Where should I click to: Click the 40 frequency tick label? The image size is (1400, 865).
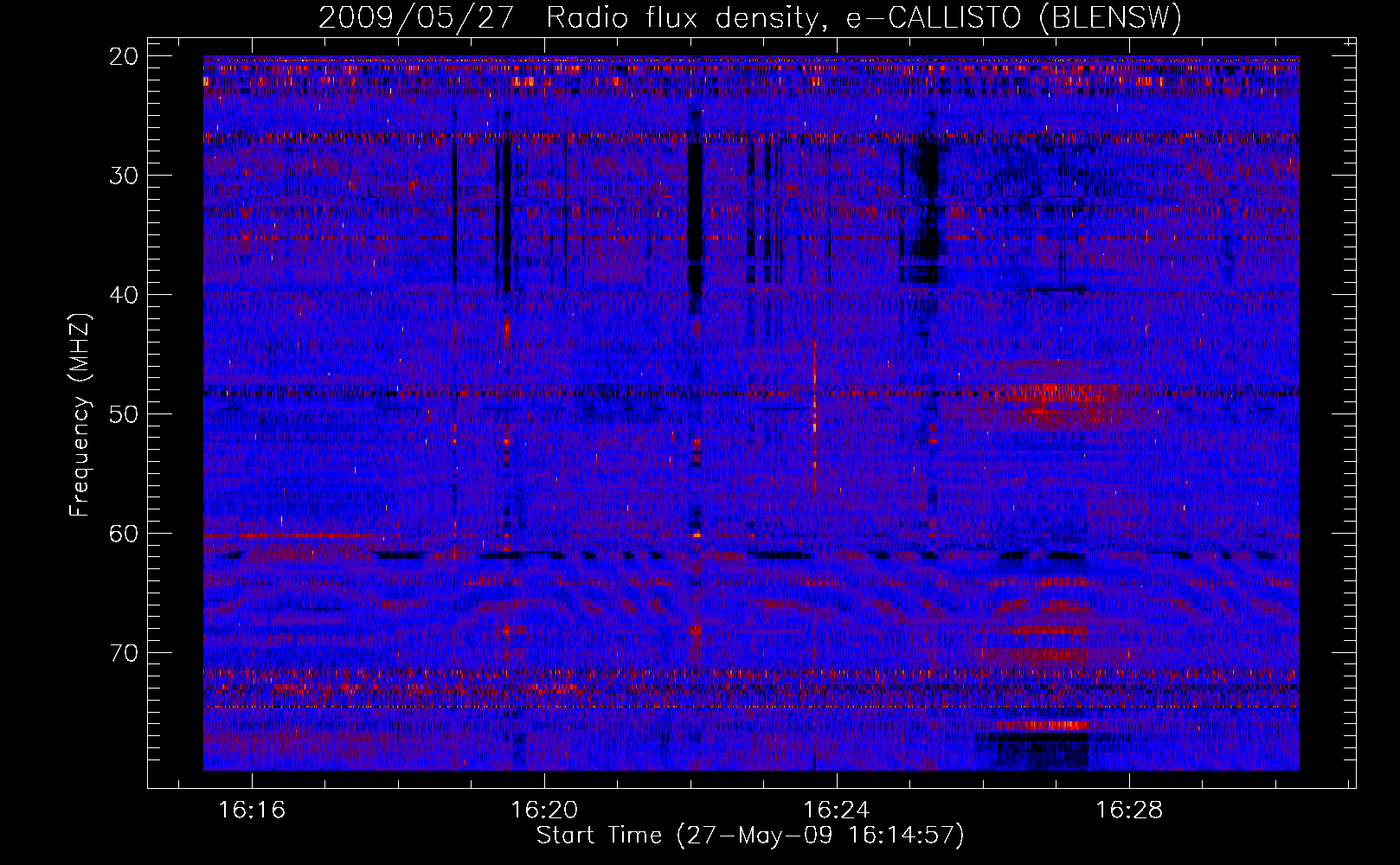coord(124,295)
